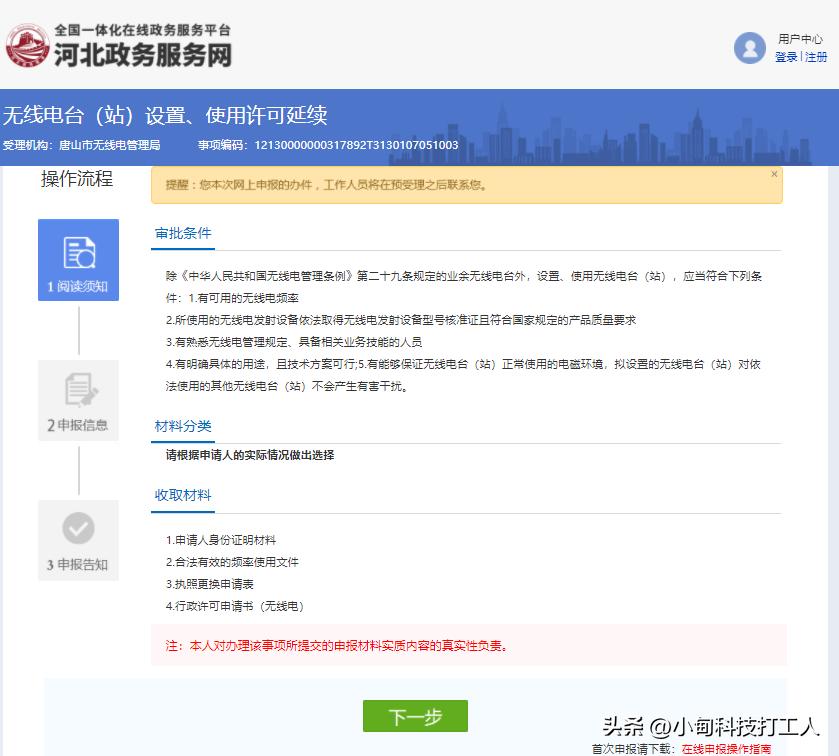Select the user center avatar icon
This screenshot has height=756, width=839.
coord(749,47)
